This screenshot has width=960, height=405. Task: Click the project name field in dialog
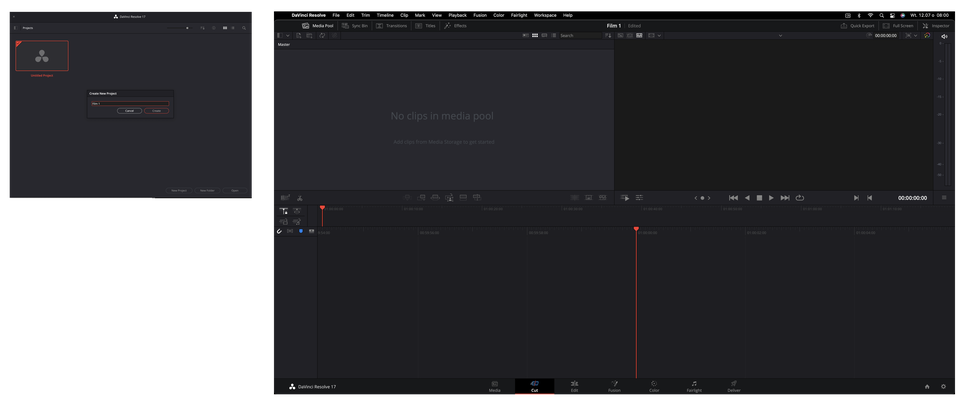coord(130,103)
